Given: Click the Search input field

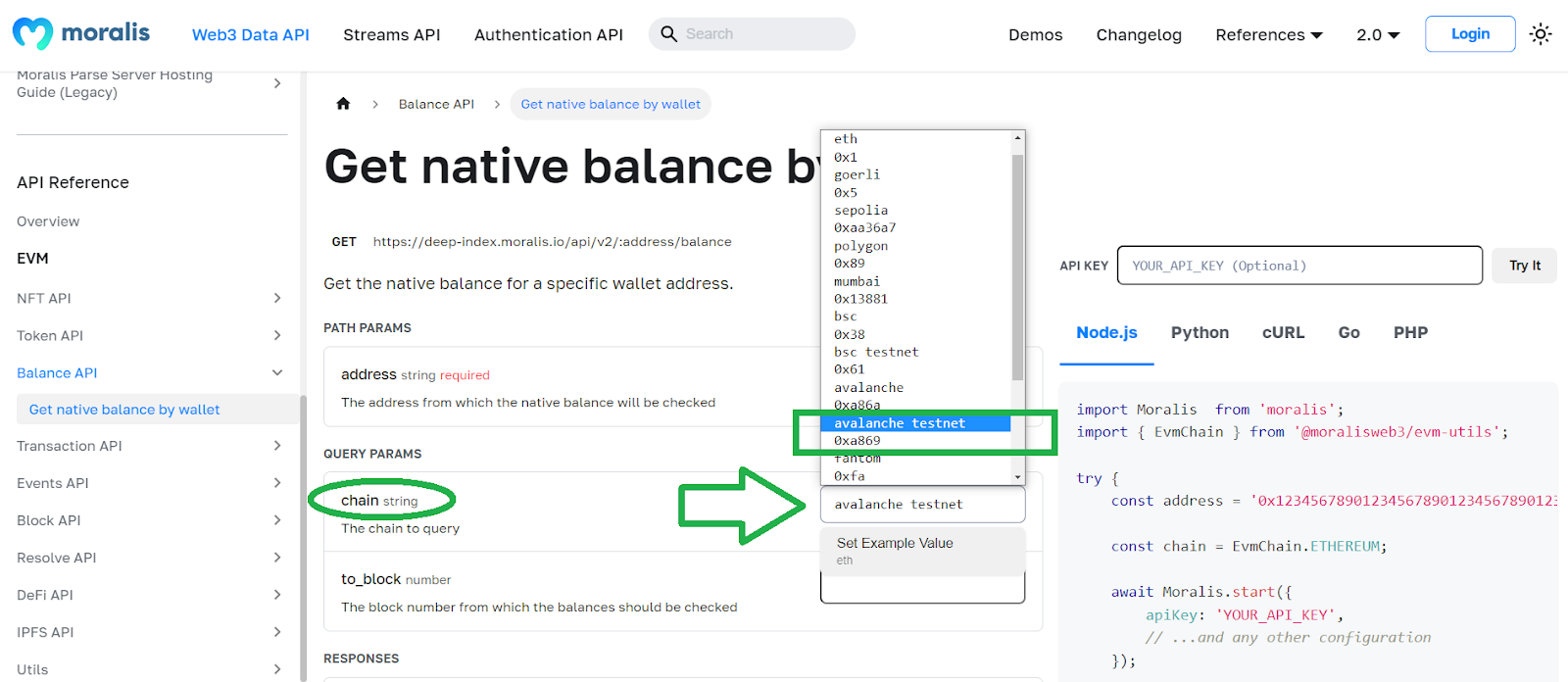Looking at the screenshot, I should coord(752,34).
